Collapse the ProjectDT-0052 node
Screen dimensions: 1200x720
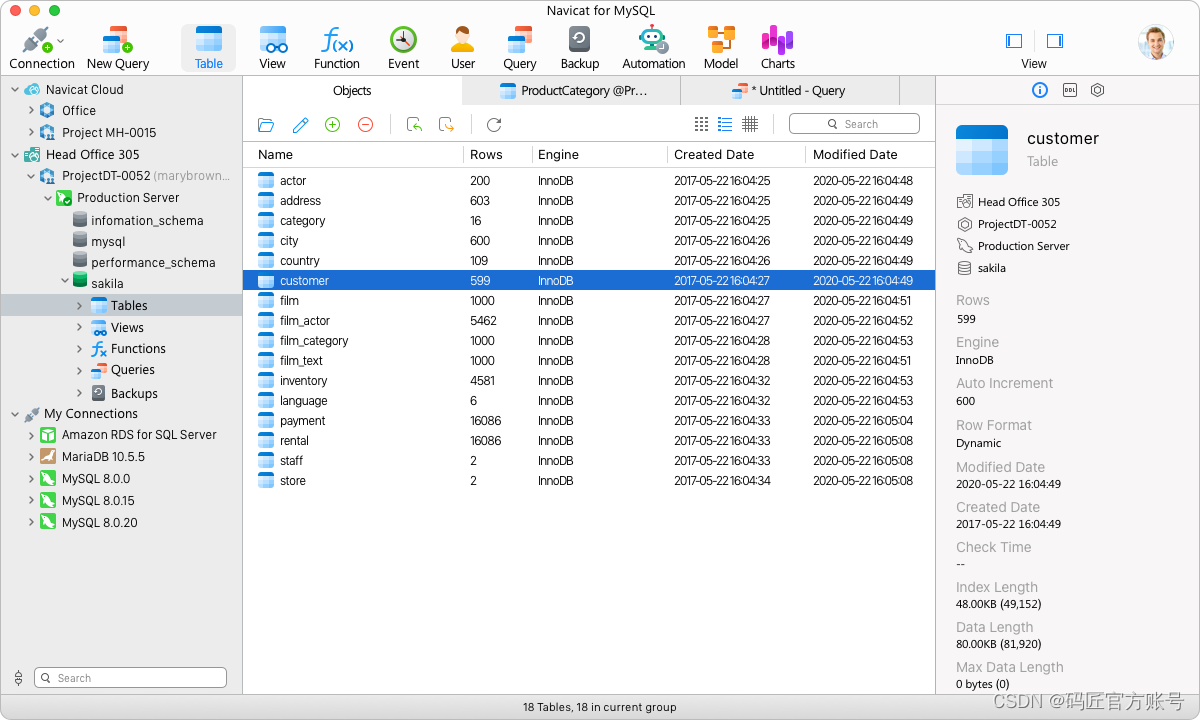(x=31, y=176)
